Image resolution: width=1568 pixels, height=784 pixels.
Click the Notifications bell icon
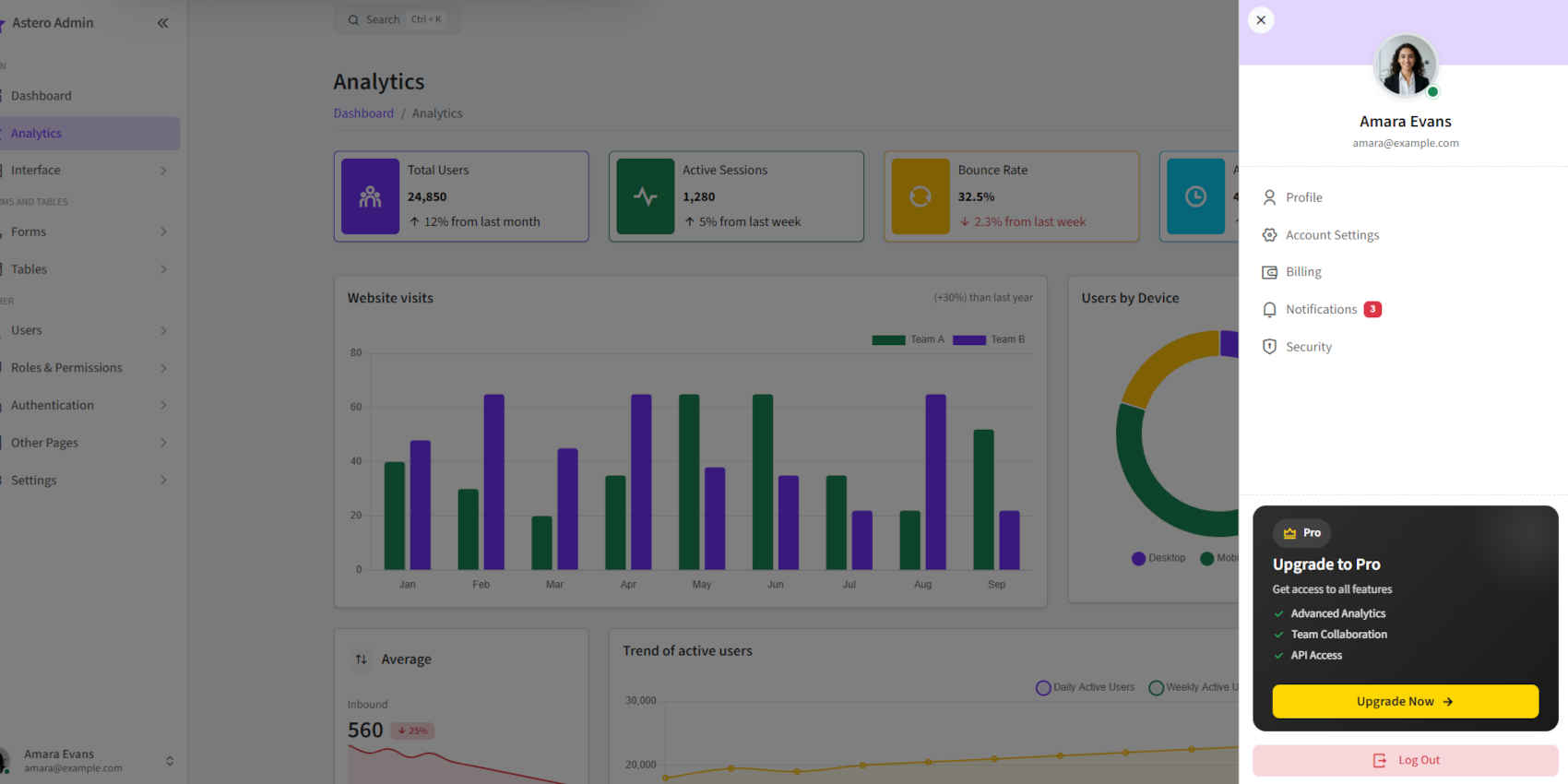[1270, 310]
